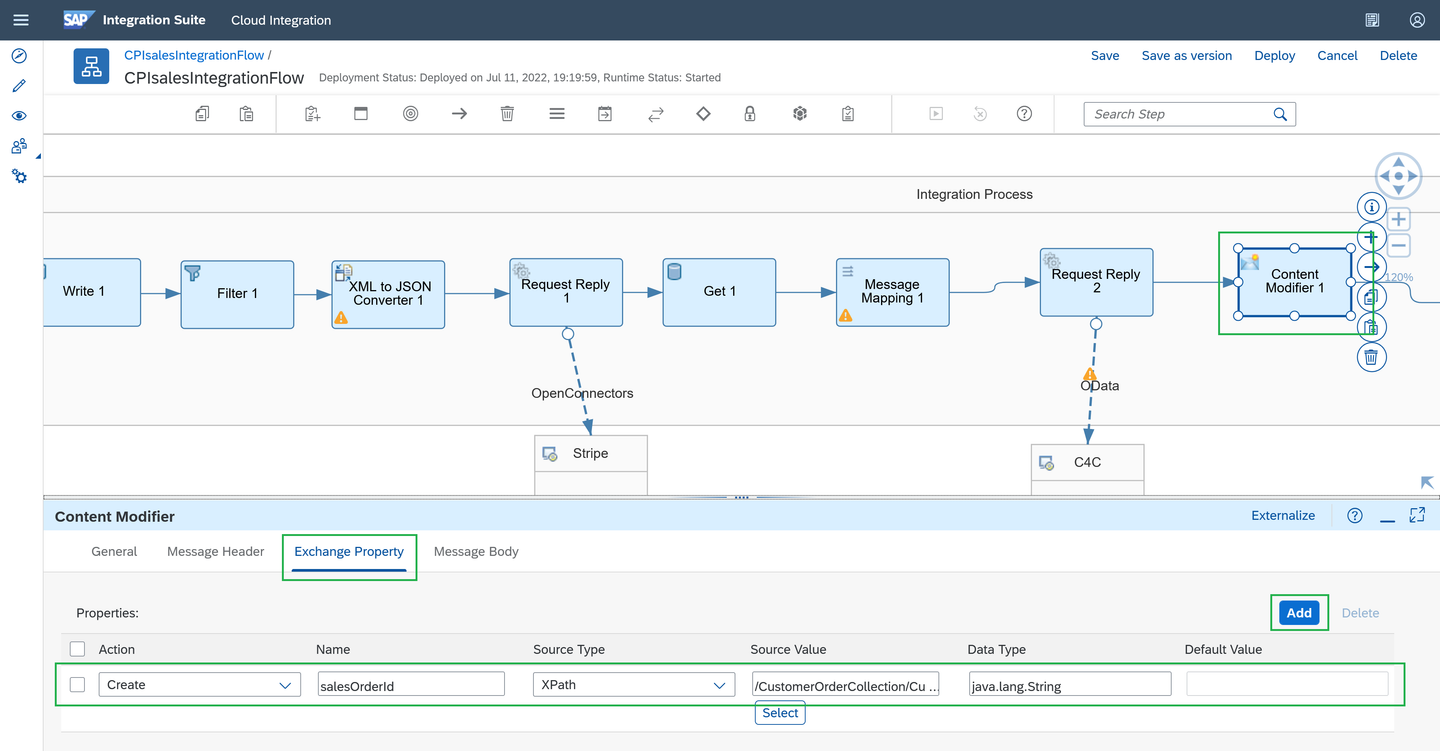
Task: Click the warning icon on XML to JSON Converter
Action: [x=341, y=317]
